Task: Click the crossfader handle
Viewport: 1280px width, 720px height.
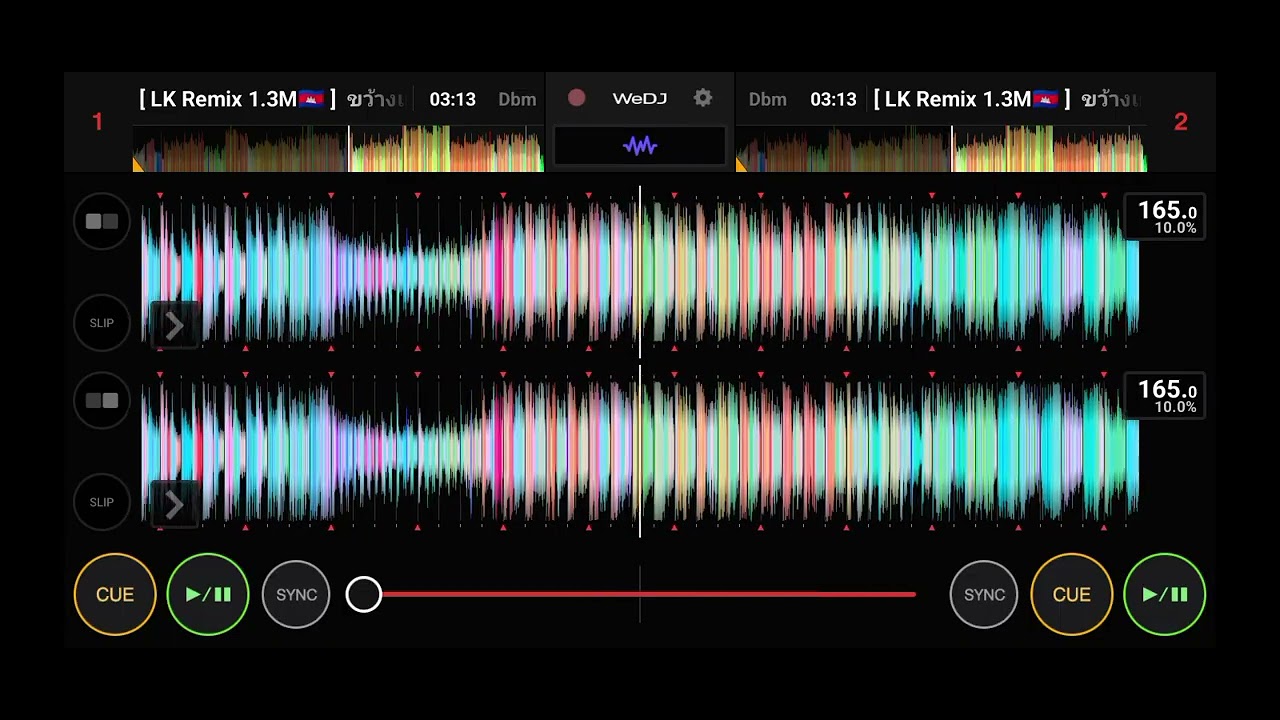Action: pos(364,594)
